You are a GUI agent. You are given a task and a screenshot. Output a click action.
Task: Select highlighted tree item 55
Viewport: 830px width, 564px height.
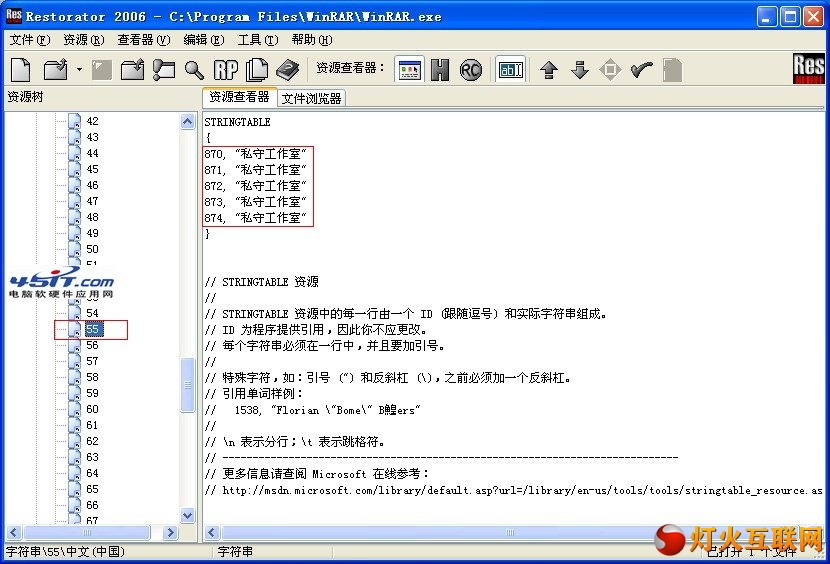tap(93, 329)
